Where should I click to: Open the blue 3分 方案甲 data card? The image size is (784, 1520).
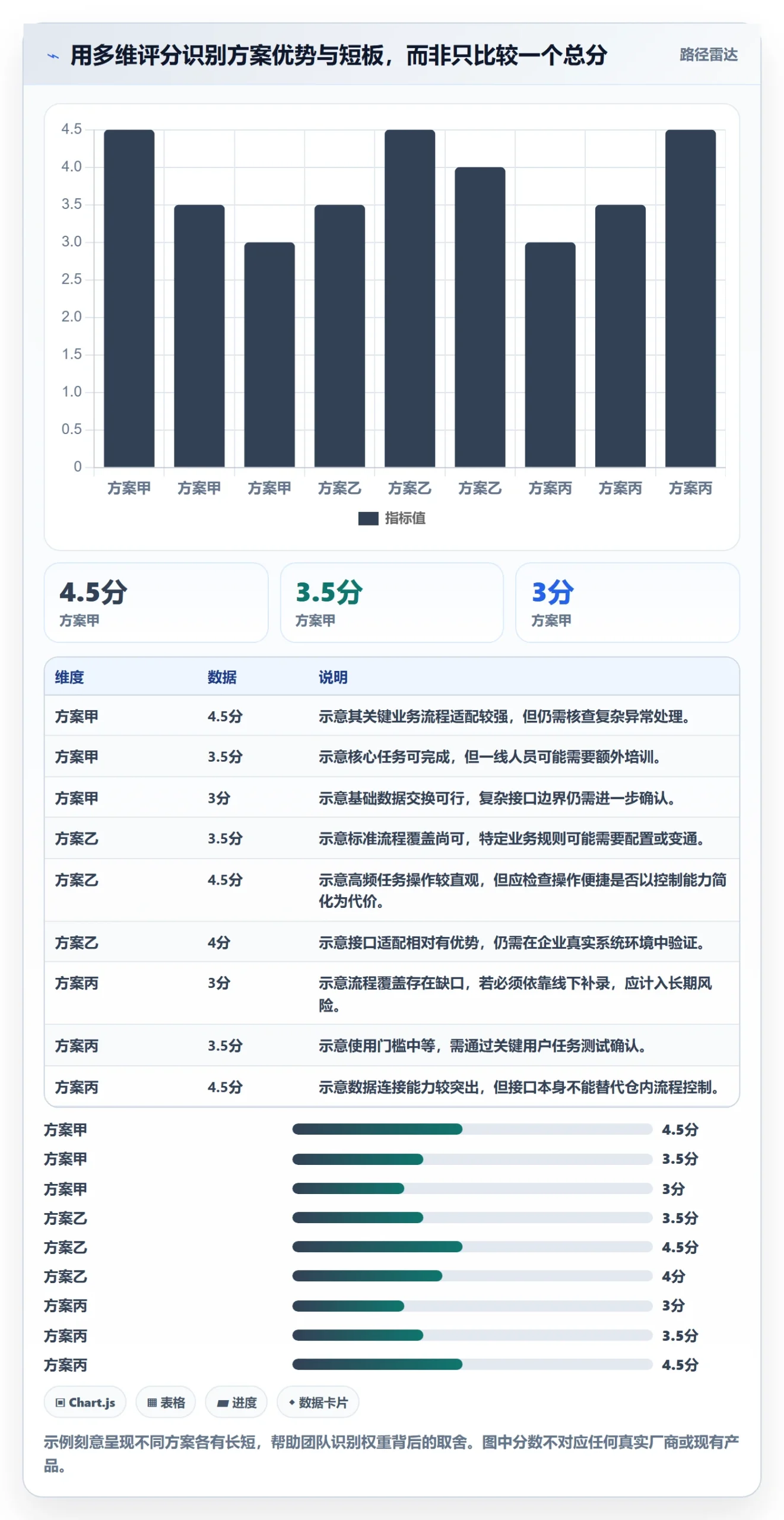[627, 603]
